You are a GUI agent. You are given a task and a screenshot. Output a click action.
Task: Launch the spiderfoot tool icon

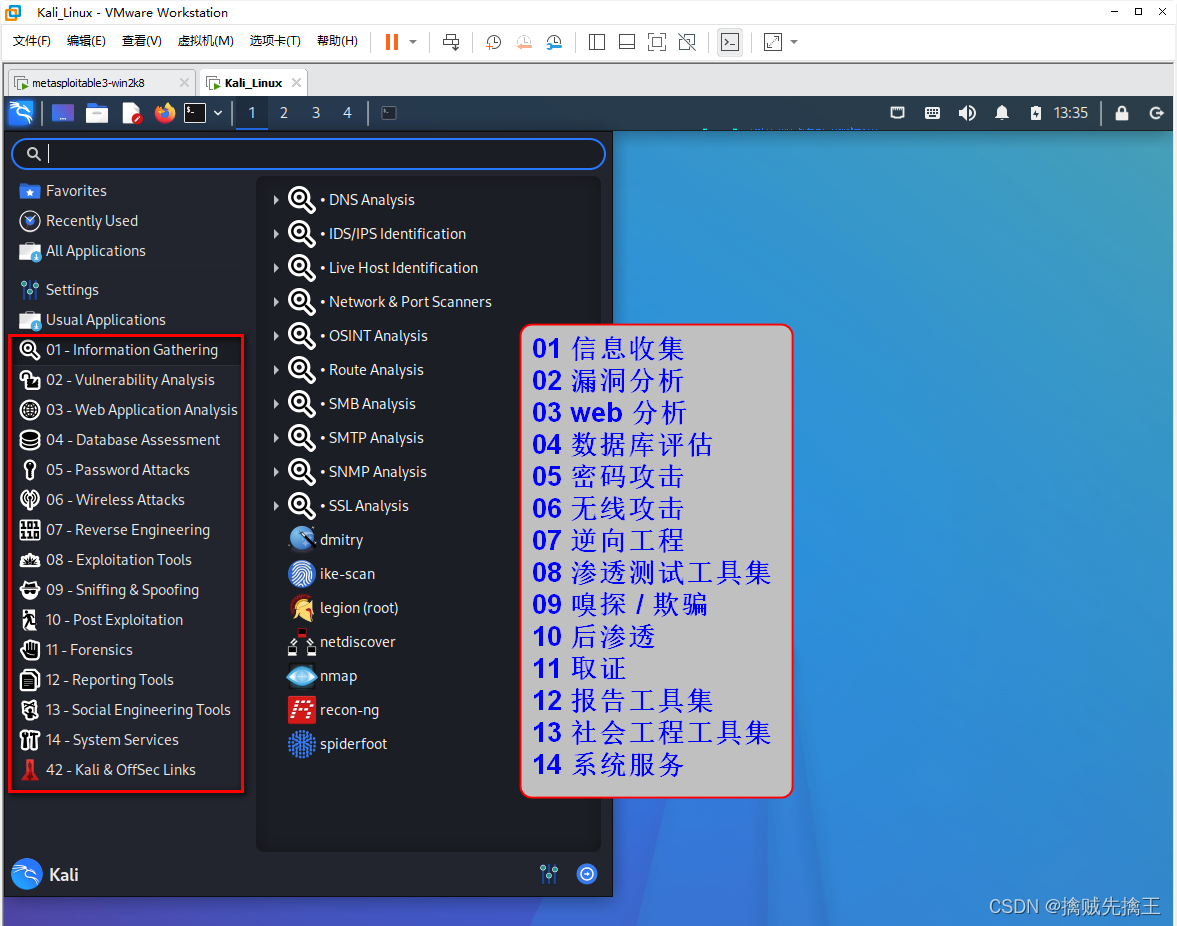coord(302,744)
